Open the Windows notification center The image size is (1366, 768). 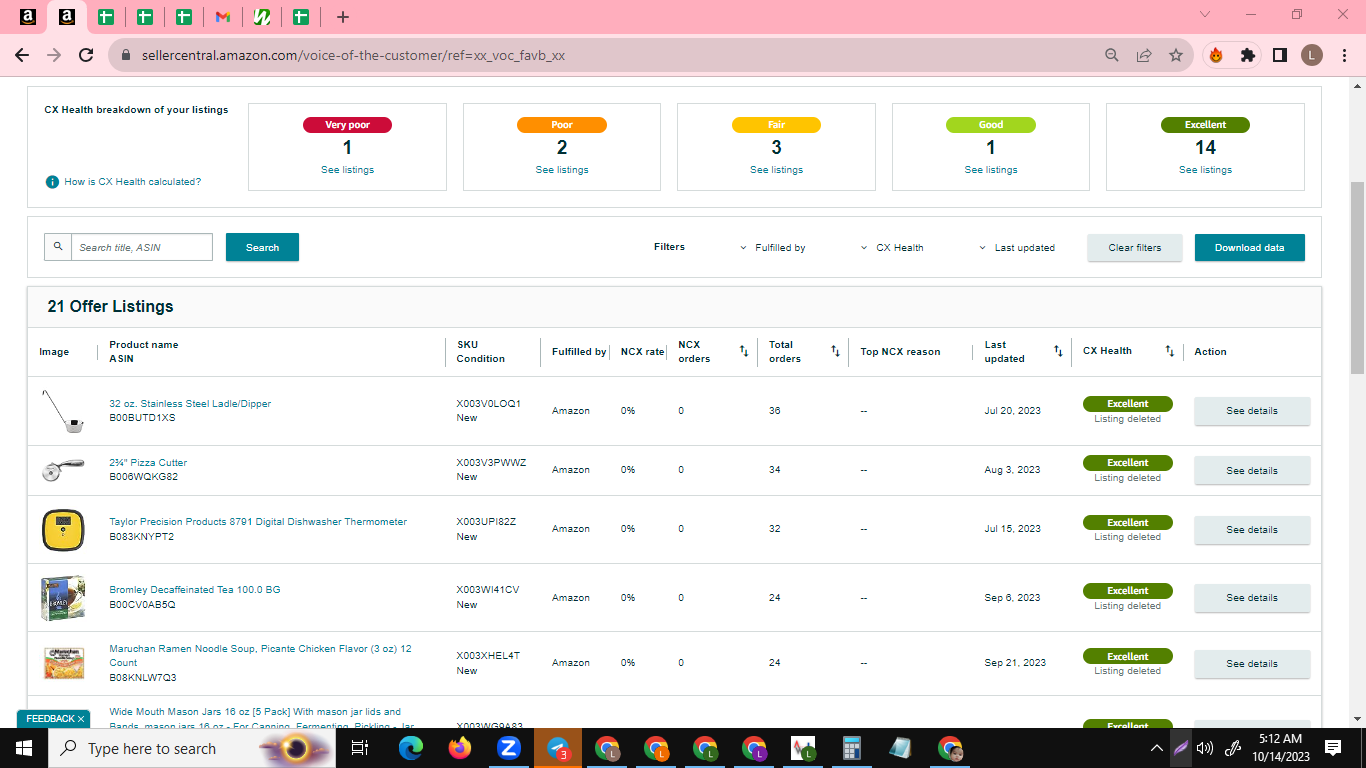[1333, 748]
